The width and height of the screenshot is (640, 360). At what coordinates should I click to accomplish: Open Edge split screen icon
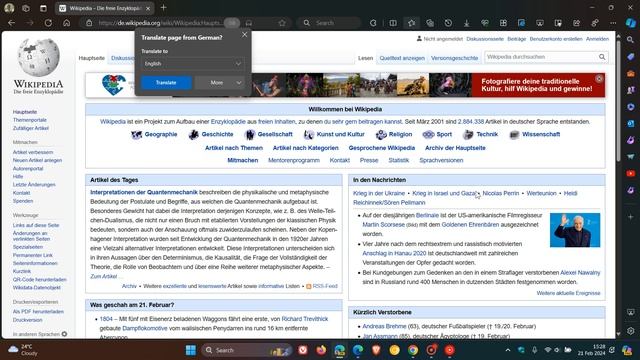pos(393,23)
